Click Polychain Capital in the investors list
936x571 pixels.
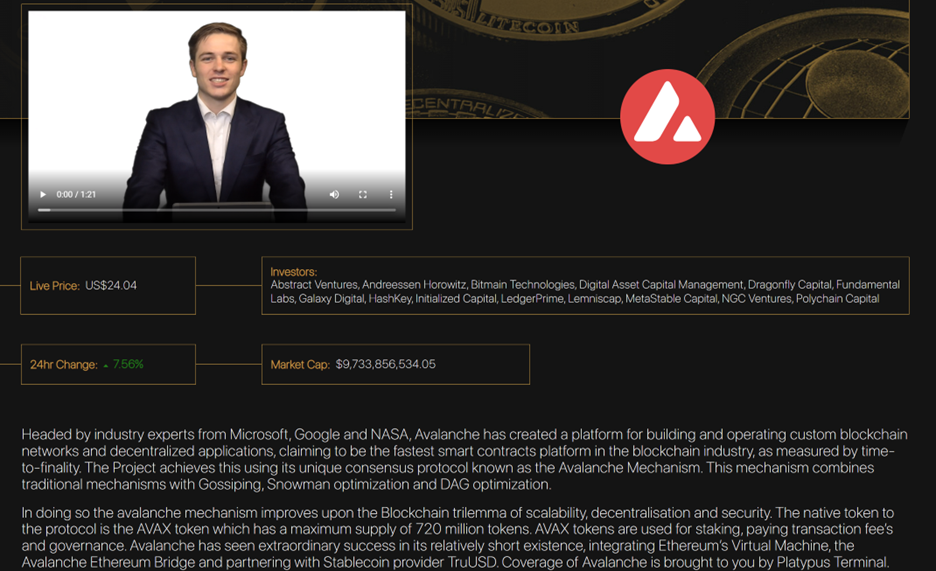click(837, 298)
